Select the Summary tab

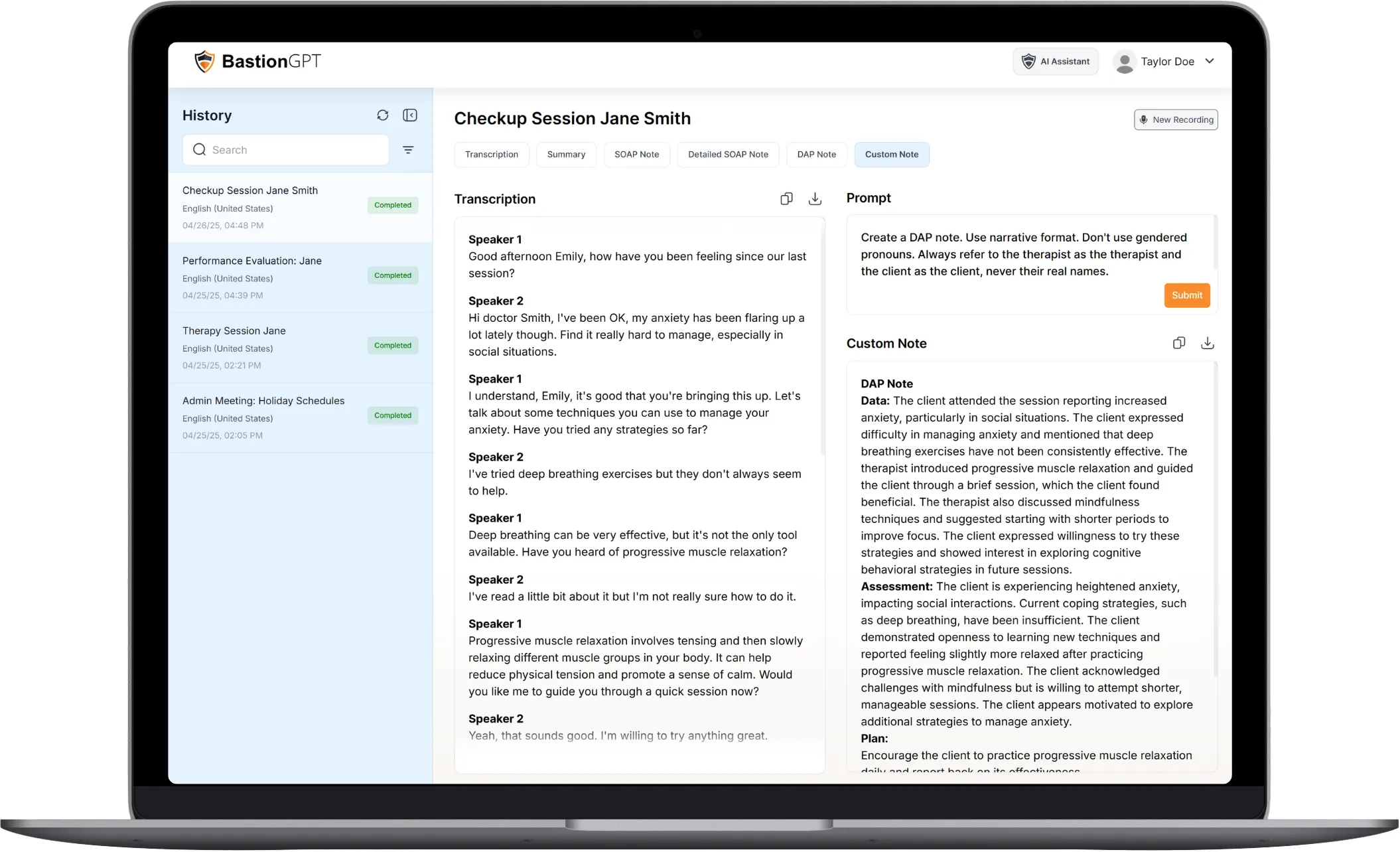(566, 155)
